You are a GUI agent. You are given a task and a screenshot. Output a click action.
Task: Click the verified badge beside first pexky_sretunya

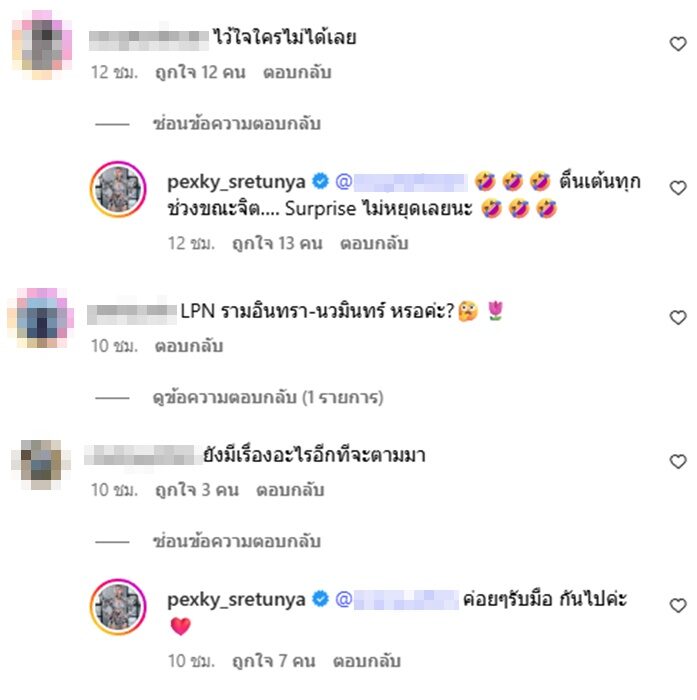click(x=320, y=181)
